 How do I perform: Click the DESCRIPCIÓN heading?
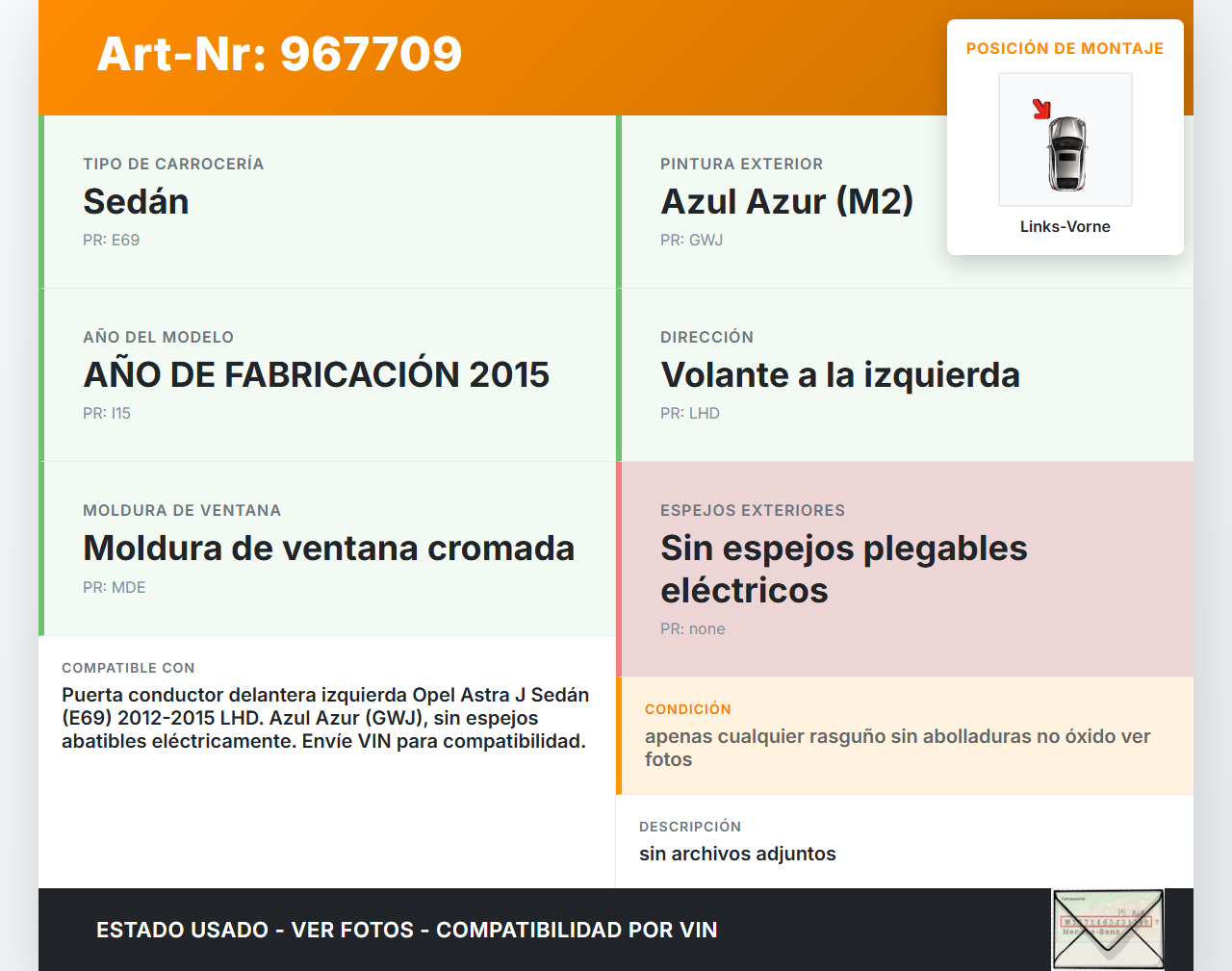(x=690, y=827)
